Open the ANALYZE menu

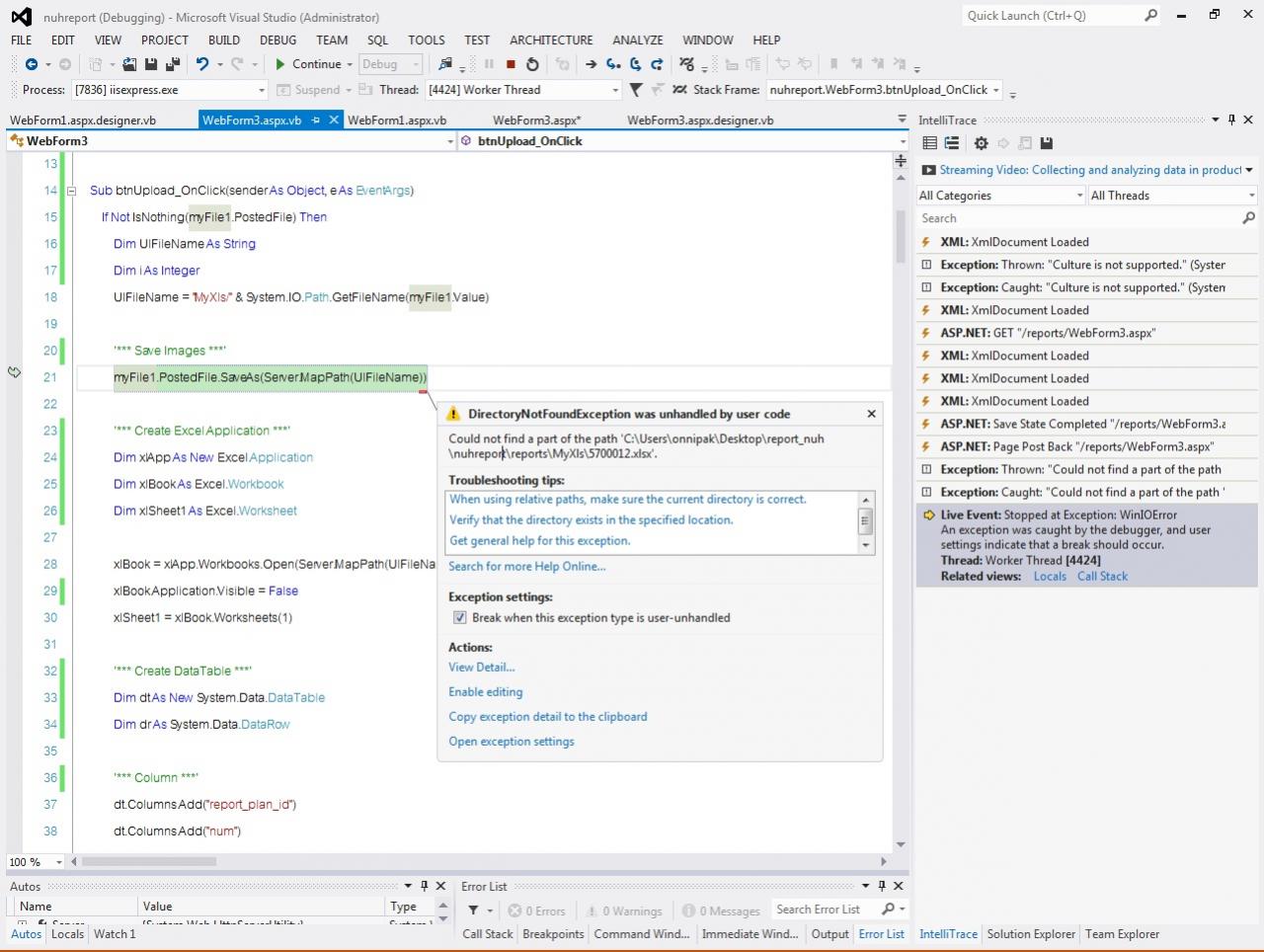(638, 40)
